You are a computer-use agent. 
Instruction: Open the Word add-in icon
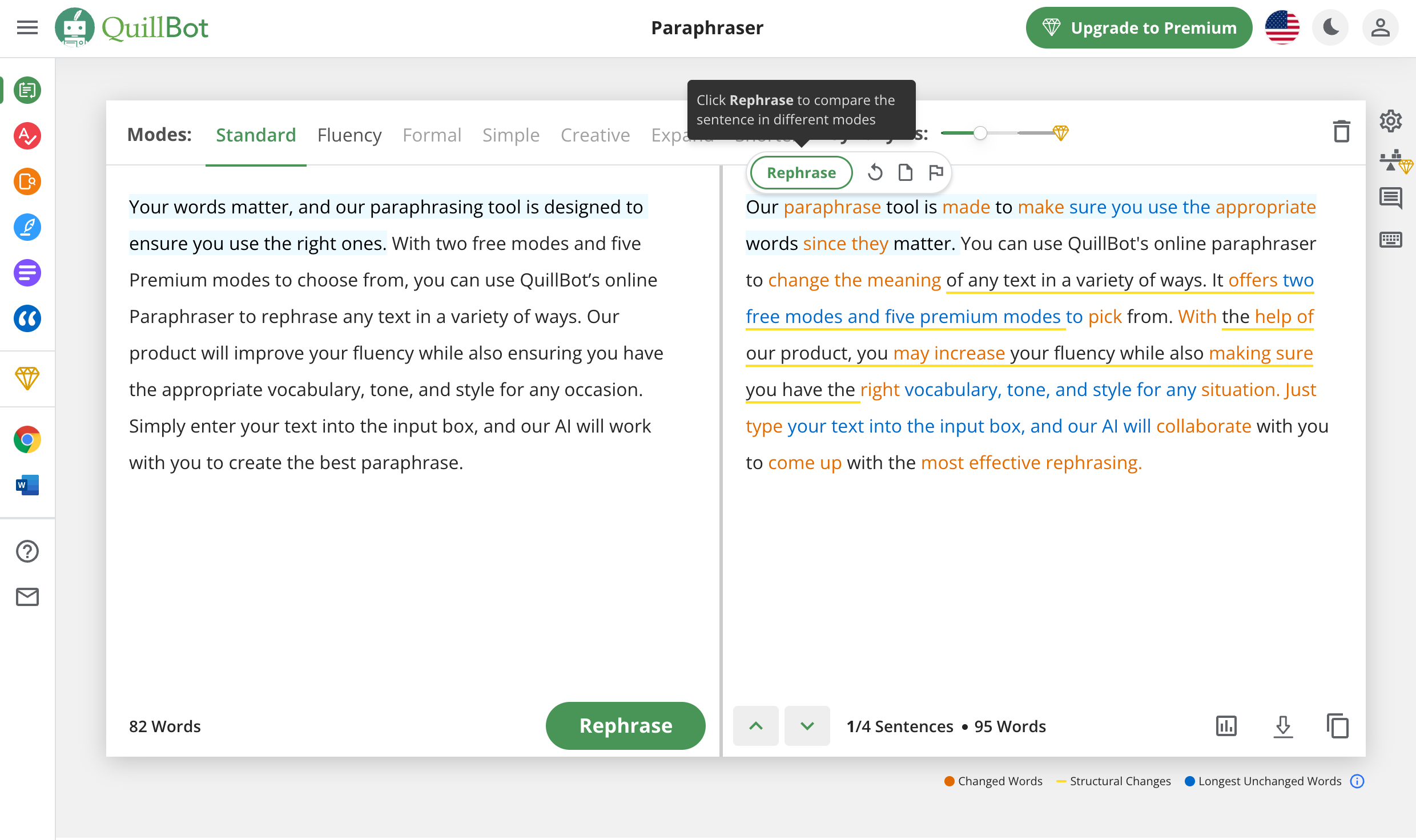pyautogui.click(x=27, y=485)
